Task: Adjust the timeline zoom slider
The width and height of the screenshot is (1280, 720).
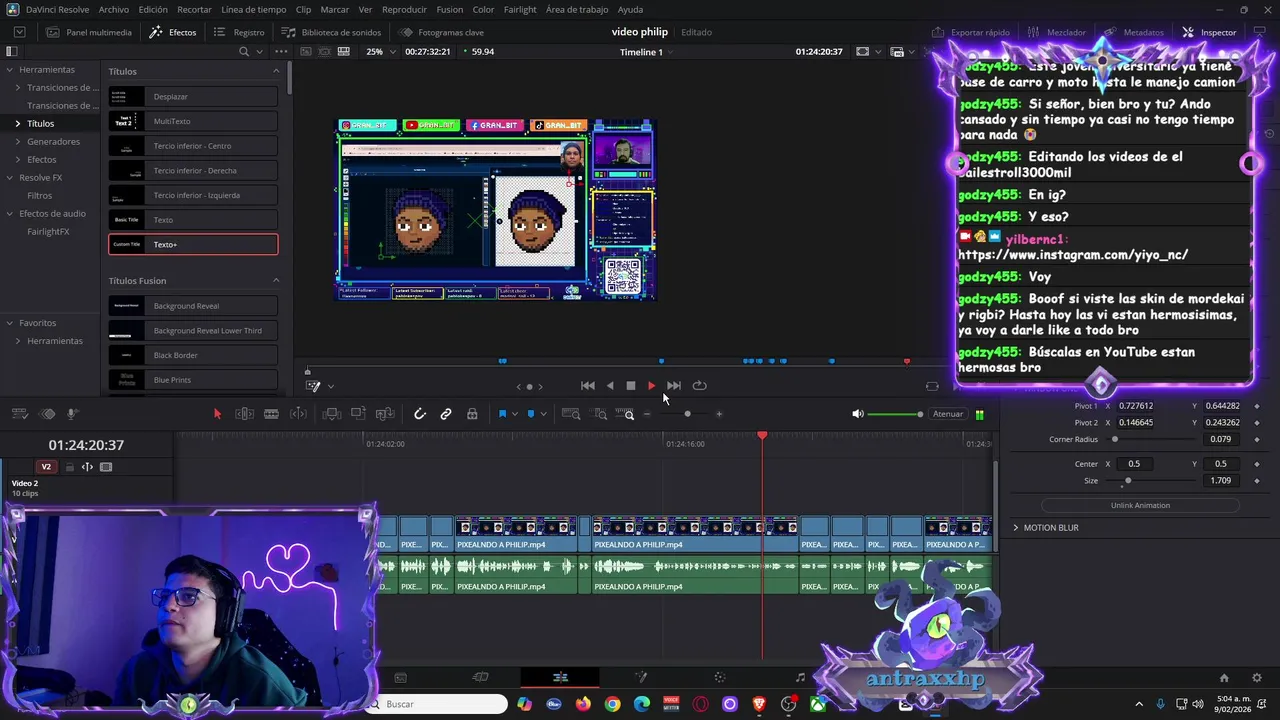Action: click(x=687, y=414)
